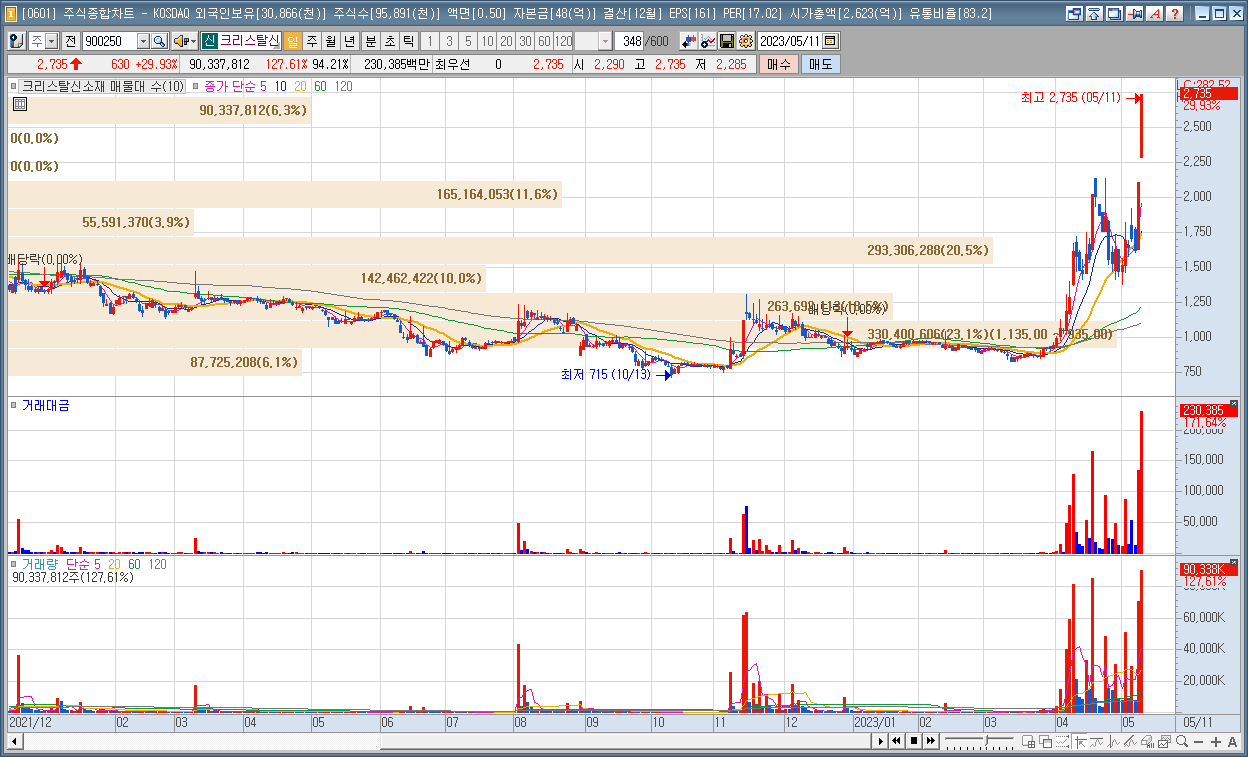
Task: Zoom in chart with the plus icon
Action: 1215,741
